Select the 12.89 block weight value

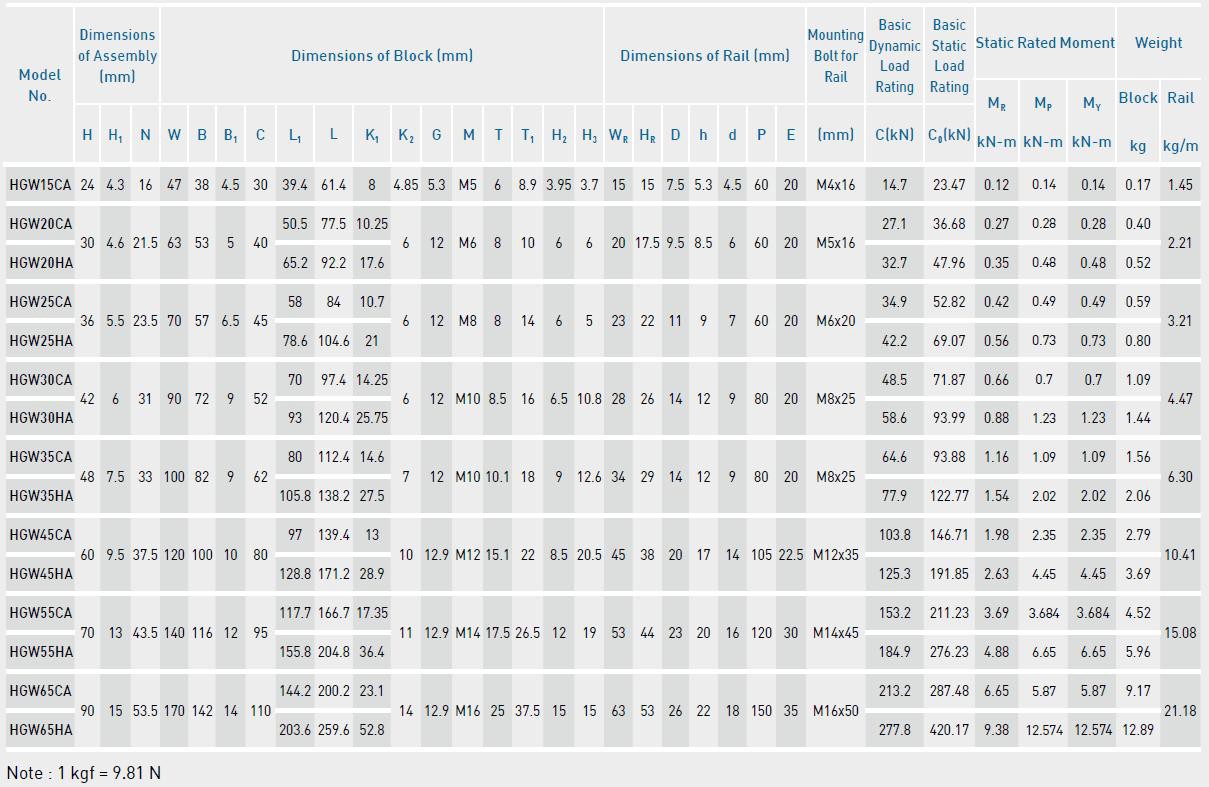click(1138, 730)
